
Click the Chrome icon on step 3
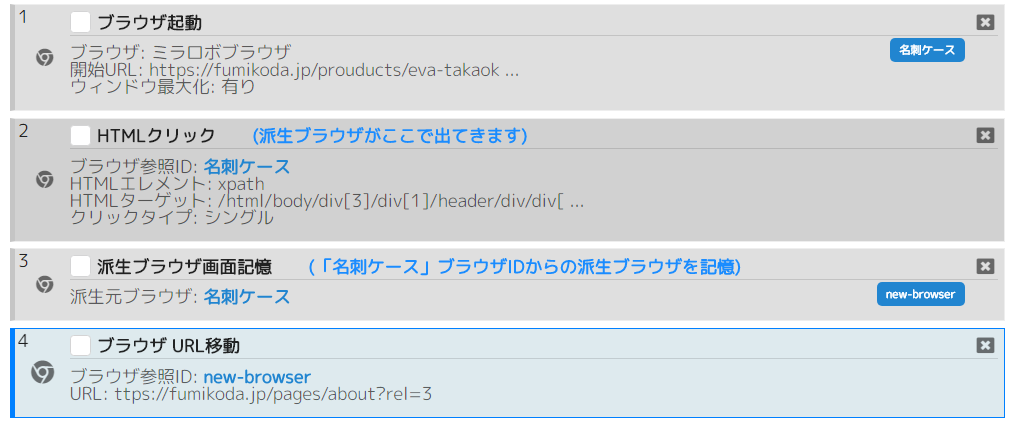pos(45,284)
